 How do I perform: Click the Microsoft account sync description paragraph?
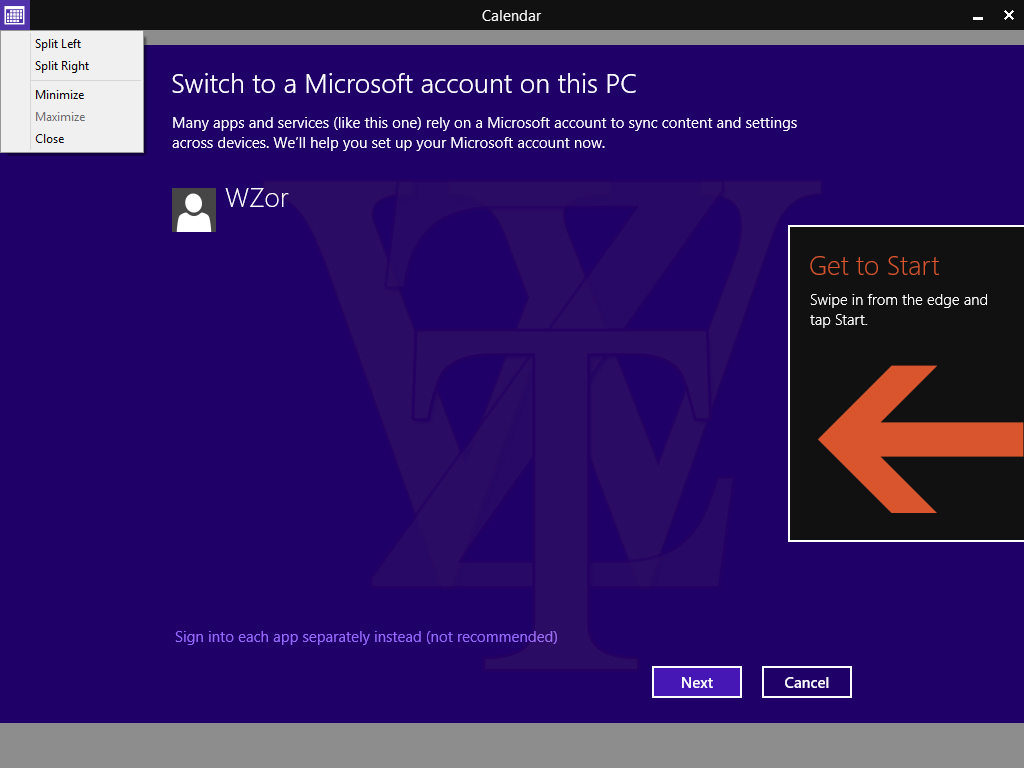coord(484,133)
